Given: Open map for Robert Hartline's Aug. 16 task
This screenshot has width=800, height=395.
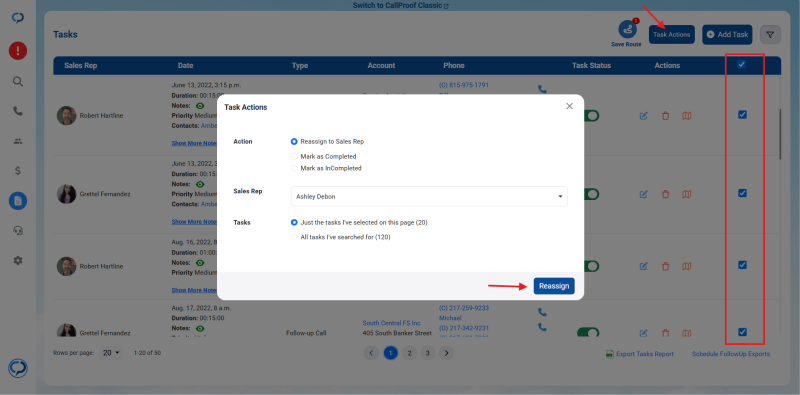Looking at the screenshot, I should [687, 266].
